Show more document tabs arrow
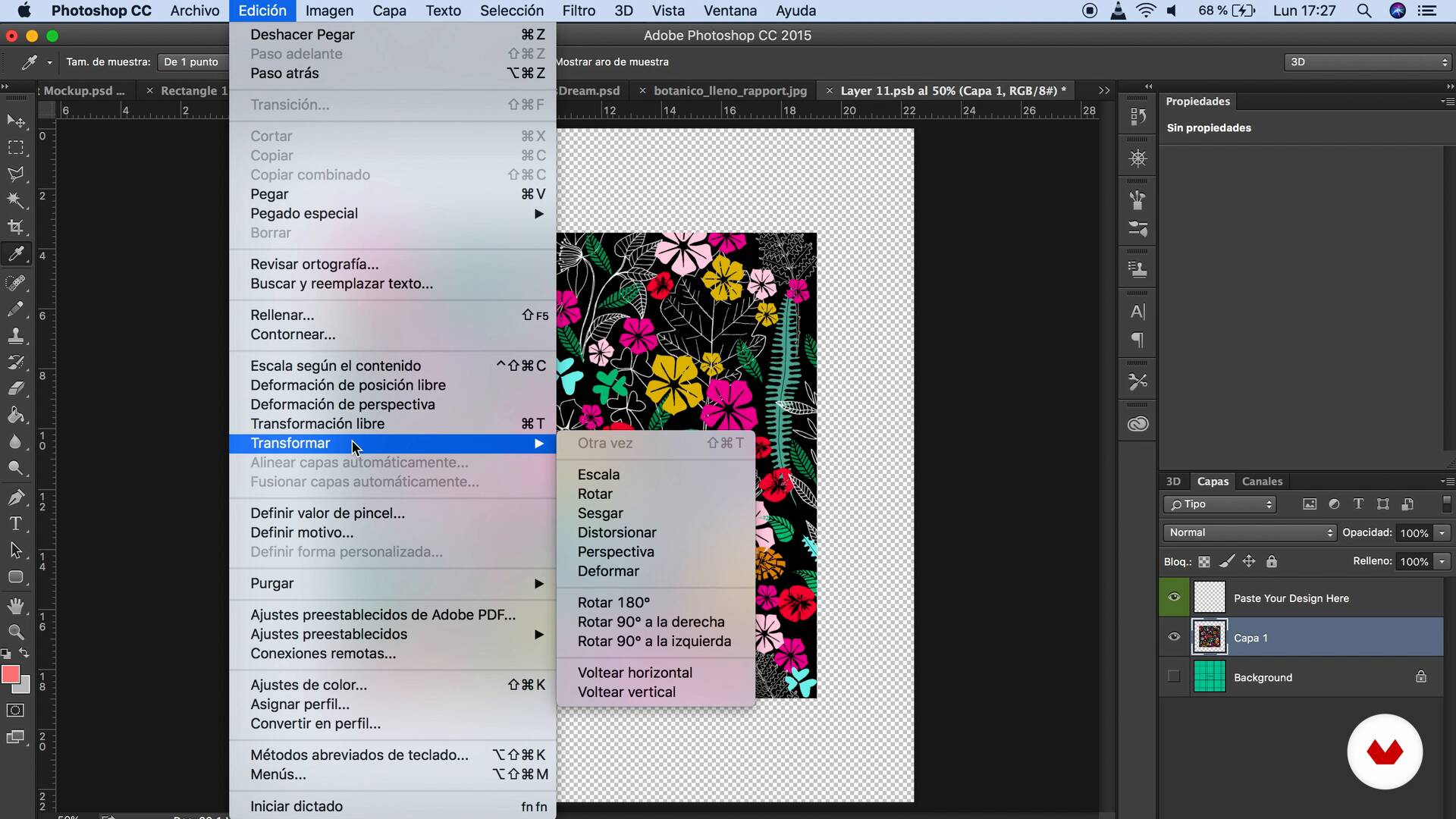 coord(1104,91)
